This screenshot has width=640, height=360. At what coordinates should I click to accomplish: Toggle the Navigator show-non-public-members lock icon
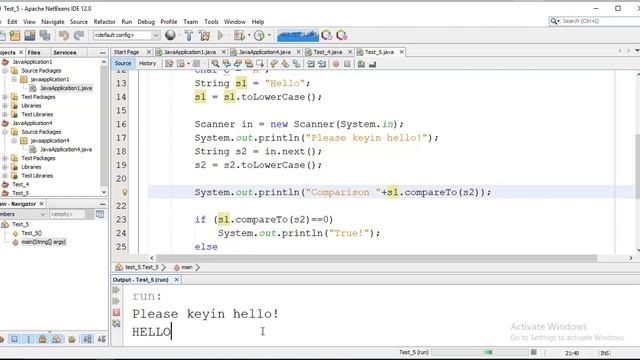[x=42, y=339]
